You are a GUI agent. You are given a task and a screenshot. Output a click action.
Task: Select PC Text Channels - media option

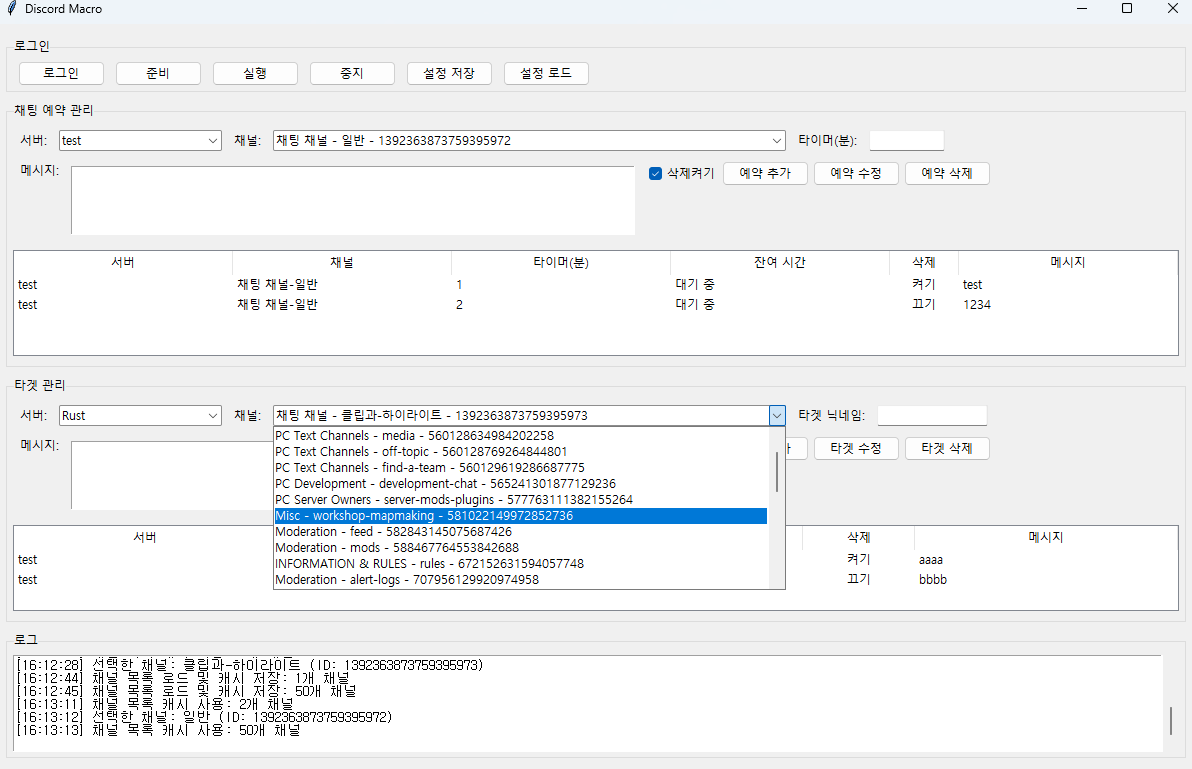(521, 435)
